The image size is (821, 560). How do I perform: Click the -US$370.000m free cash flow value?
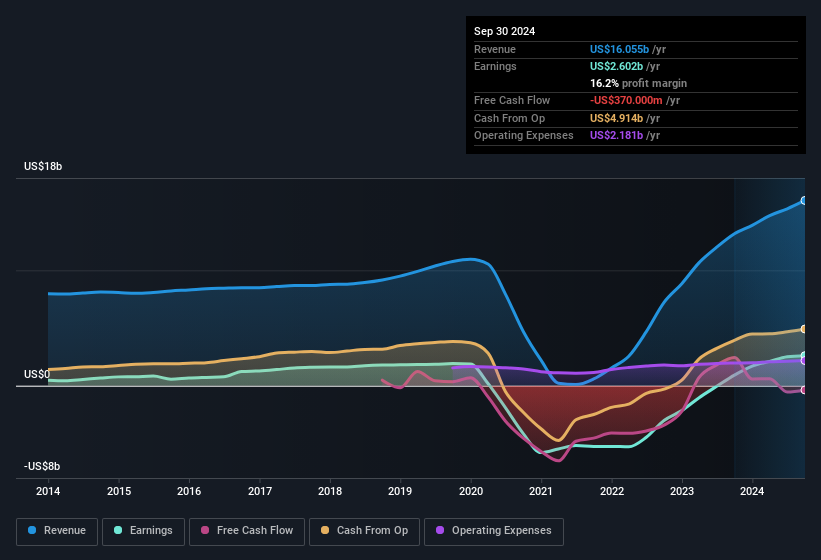[626, 100]
